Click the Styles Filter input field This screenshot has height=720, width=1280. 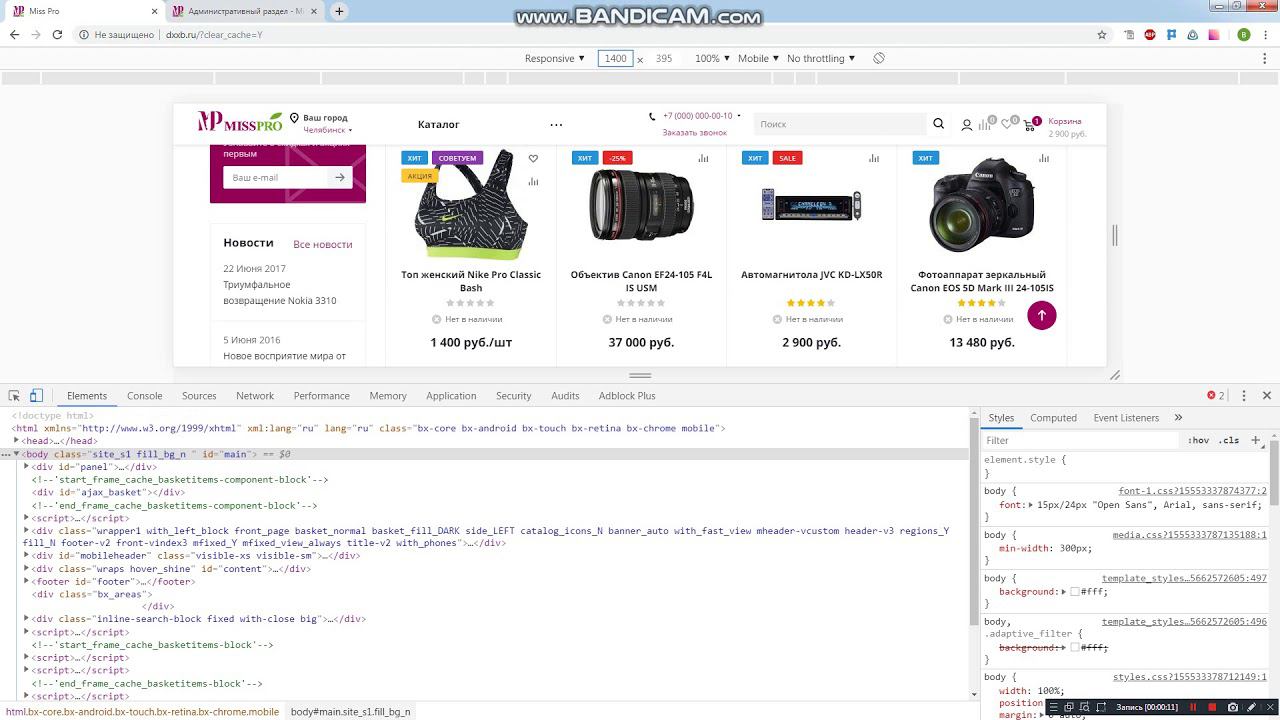click(x=1081, y=440)
